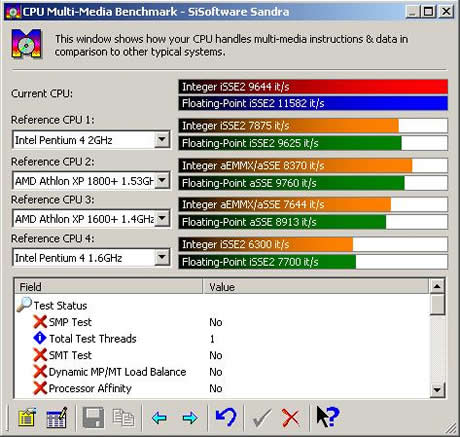The image size is (460, 437).
Task: Click the red X cancel icon
Action: 291,418
